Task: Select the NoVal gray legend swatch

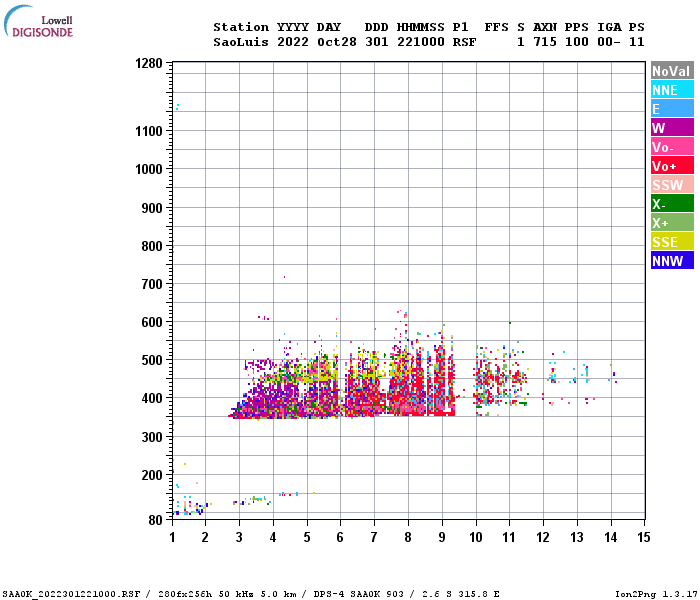Action: pos(672,71)
